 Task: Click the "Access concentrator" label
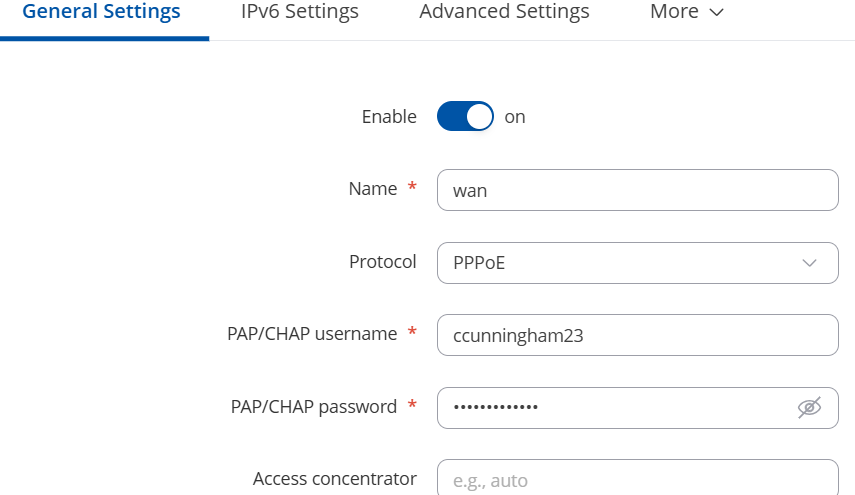335,479
